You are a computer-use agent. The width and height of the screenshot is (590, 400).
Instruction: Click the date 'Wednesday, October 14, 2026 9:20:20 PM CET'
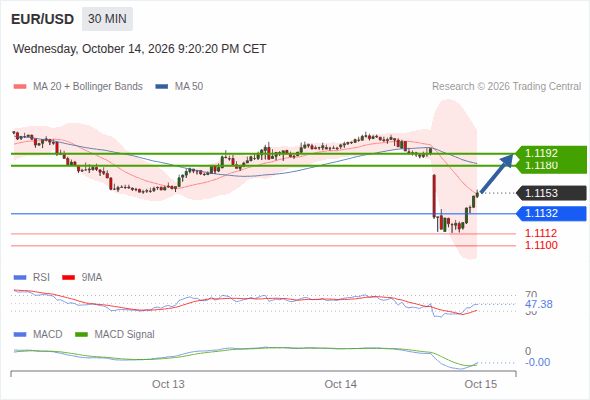pos(140,49)
